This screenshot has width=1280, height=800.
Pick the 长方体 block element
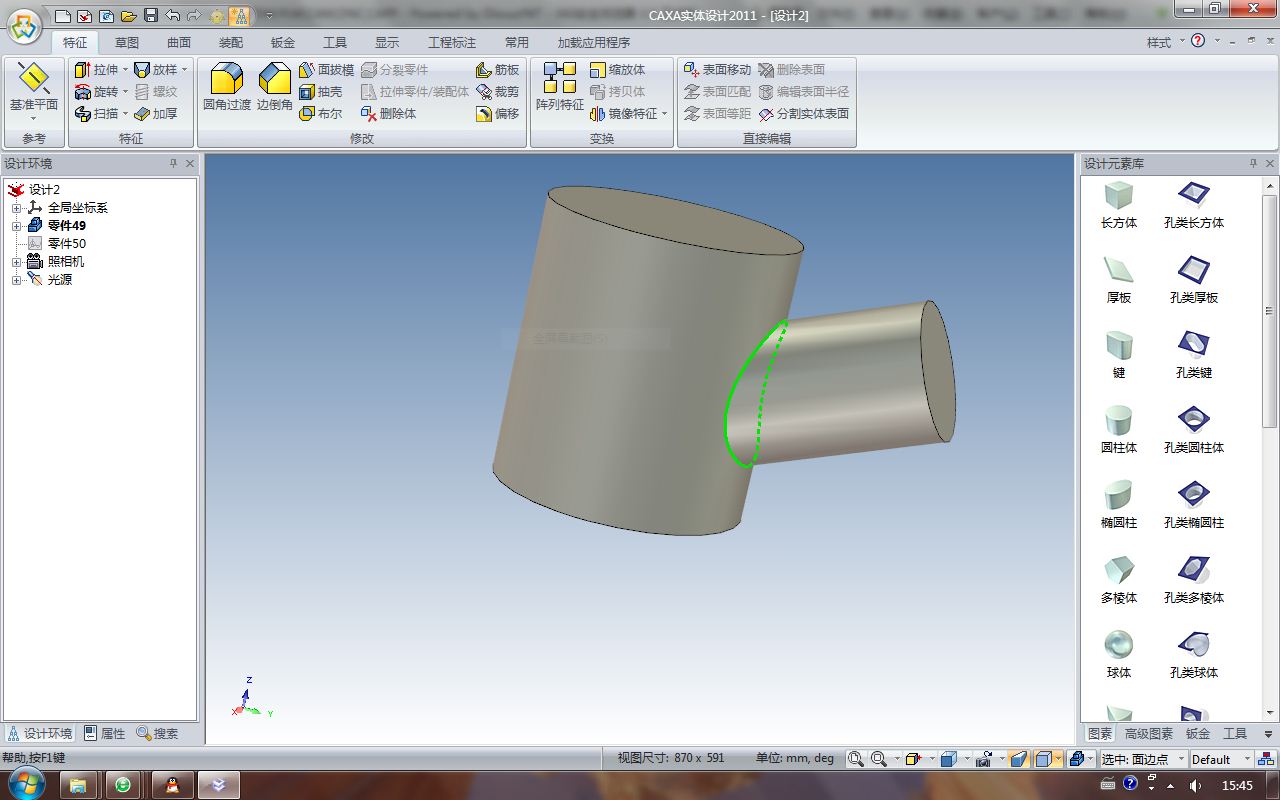click(x=1119, y=204)
